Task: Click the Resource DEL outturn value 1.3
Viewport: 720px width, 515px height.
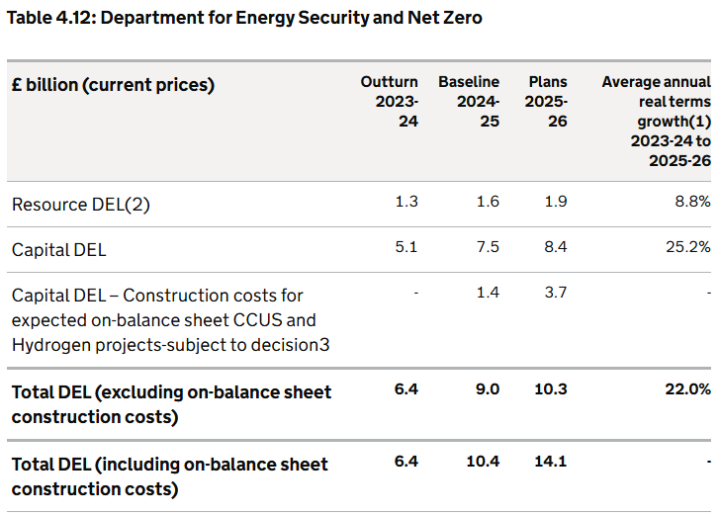Action: pyautogui.click(x=406, y=202)
